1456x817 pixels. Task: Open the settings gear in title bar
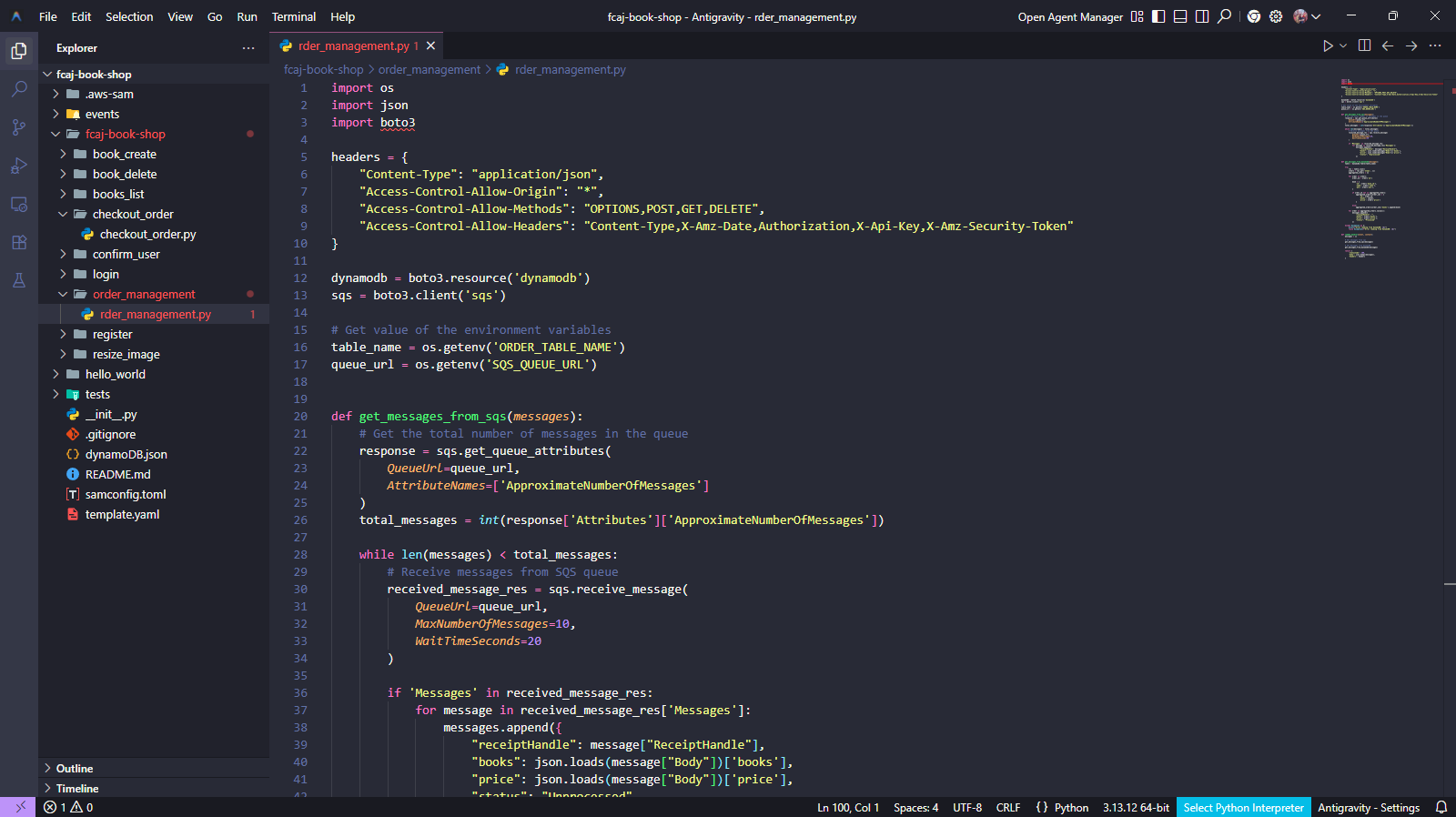click(1276, 16)
